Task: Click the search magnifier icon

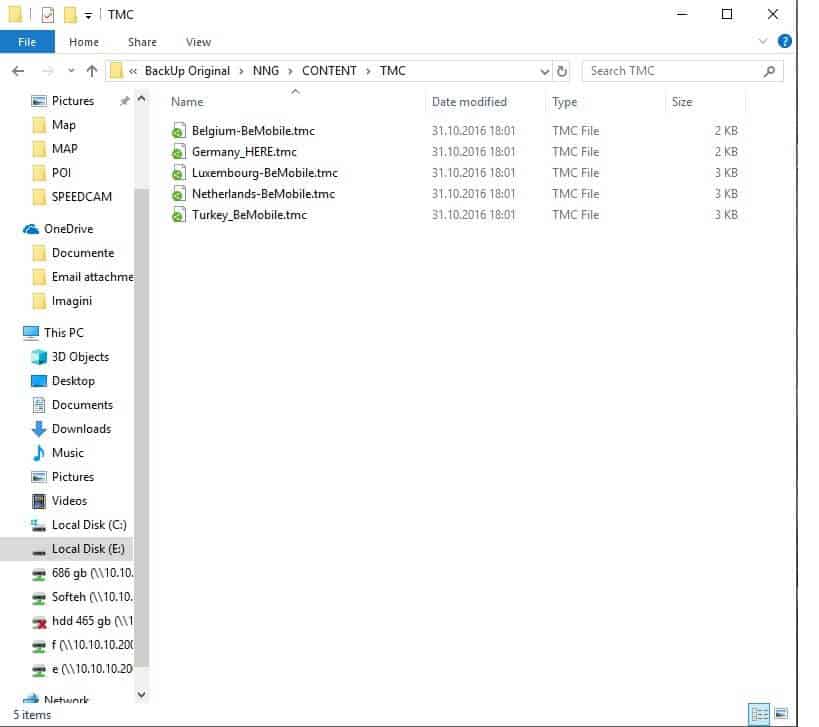Action: click(x=769, y=71)
